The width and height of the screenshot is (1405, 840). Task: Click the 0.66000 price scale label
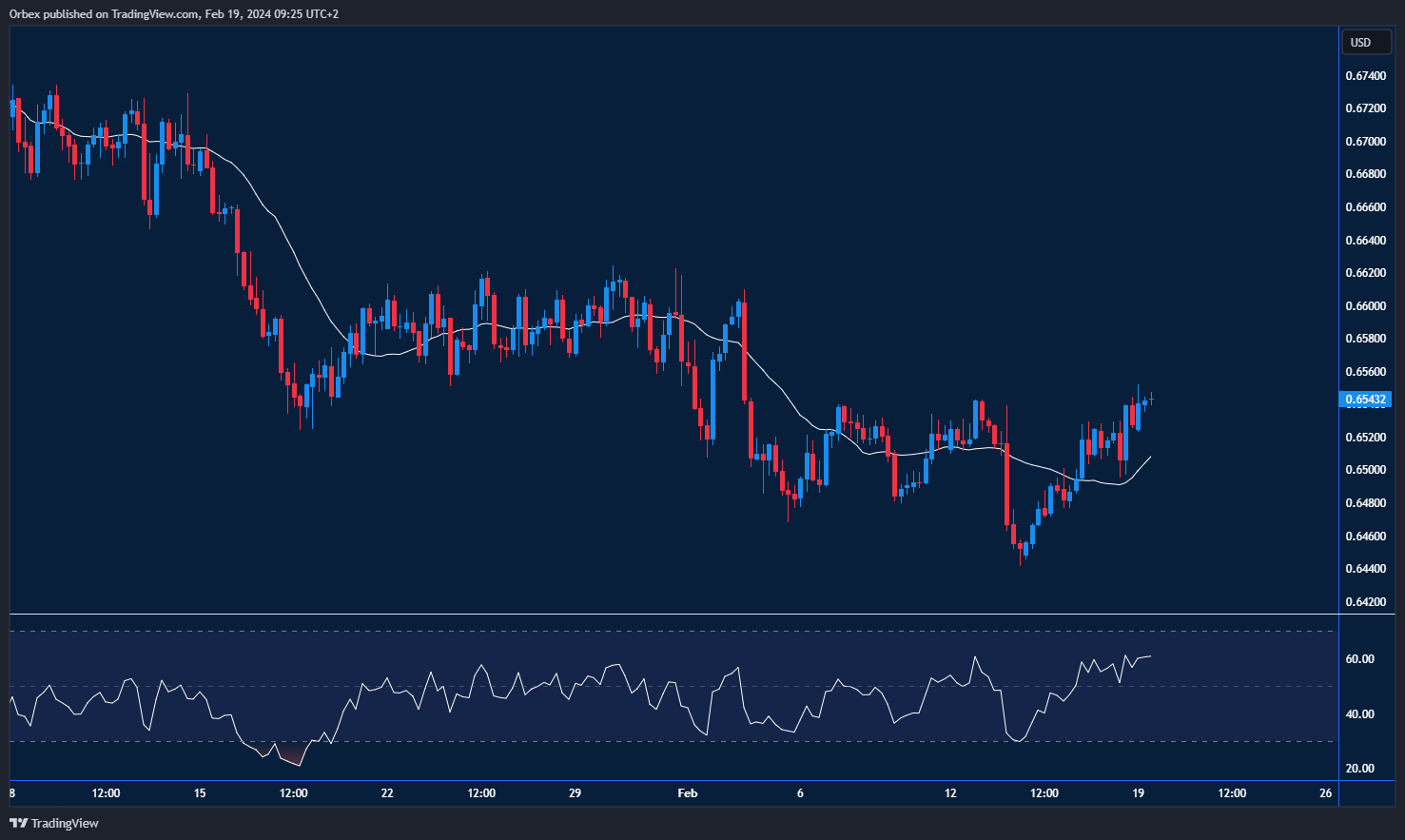(1365, 305)
